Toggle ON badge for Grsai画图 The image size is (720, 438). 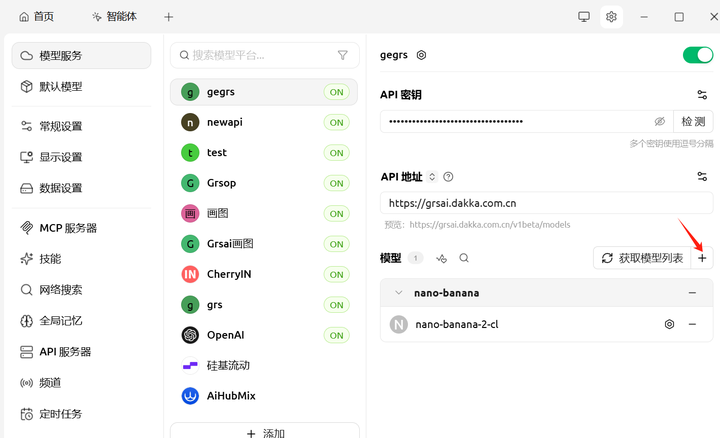coord(337,244)
